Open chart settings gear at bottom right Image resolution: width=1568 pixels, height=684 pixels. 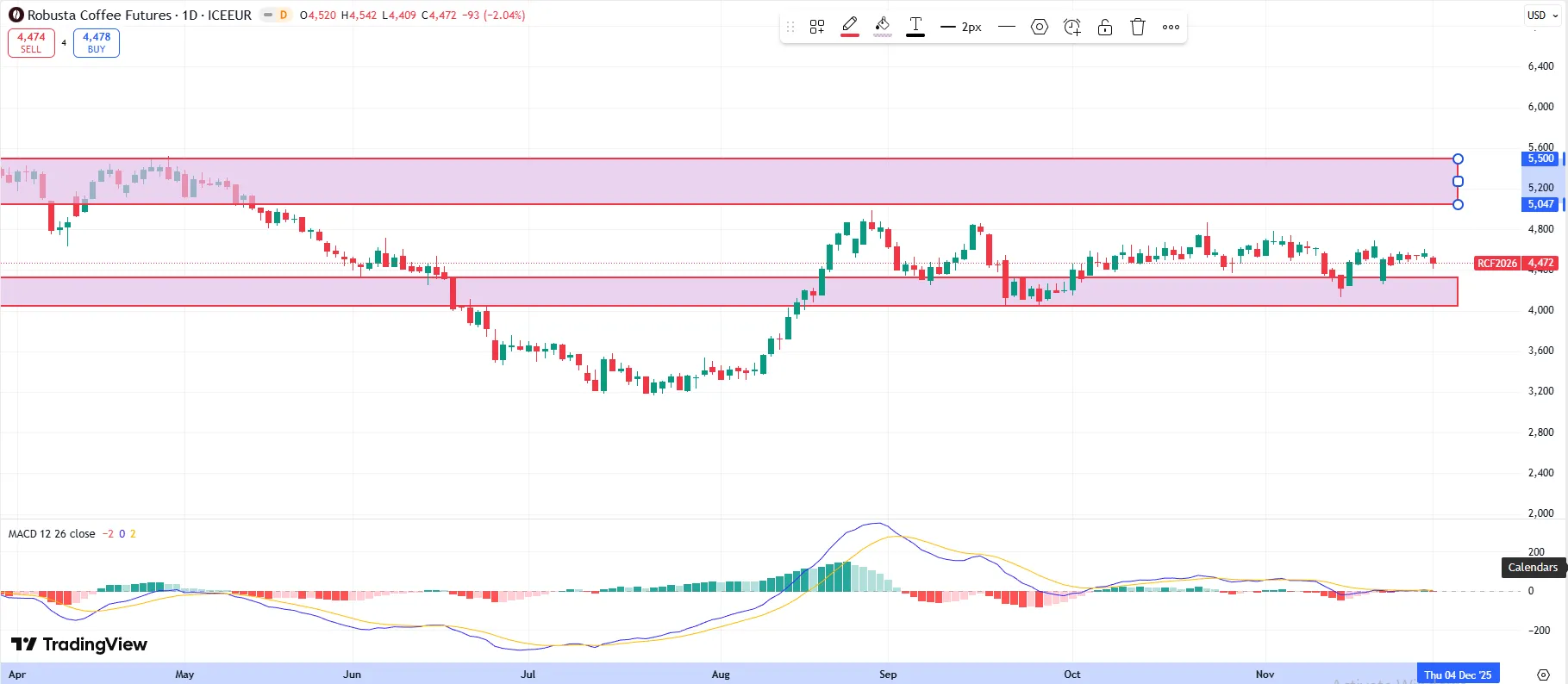tap(1543, 674)
